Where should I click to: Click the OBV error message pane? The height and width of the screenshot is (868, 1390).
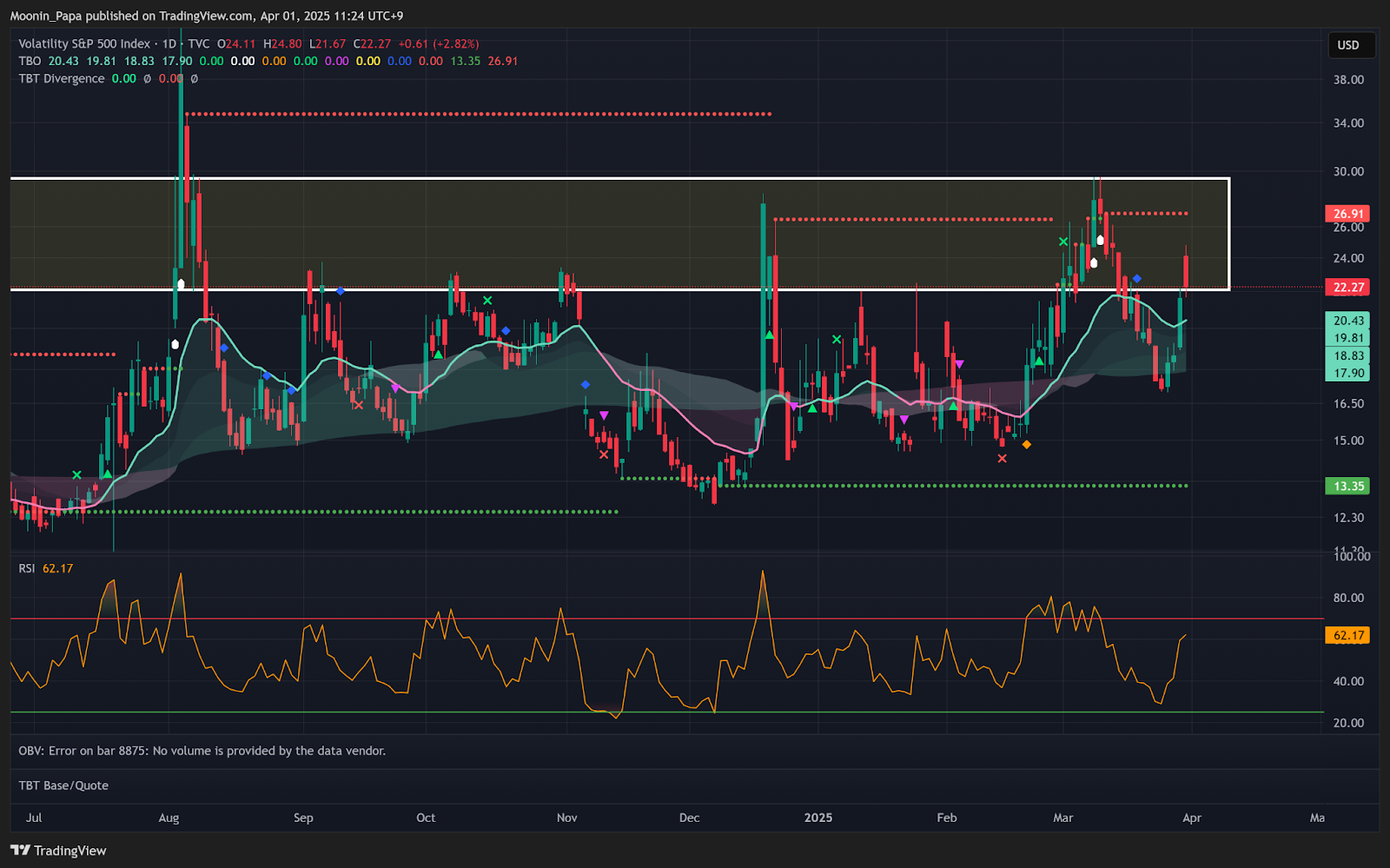click(202, 751)
